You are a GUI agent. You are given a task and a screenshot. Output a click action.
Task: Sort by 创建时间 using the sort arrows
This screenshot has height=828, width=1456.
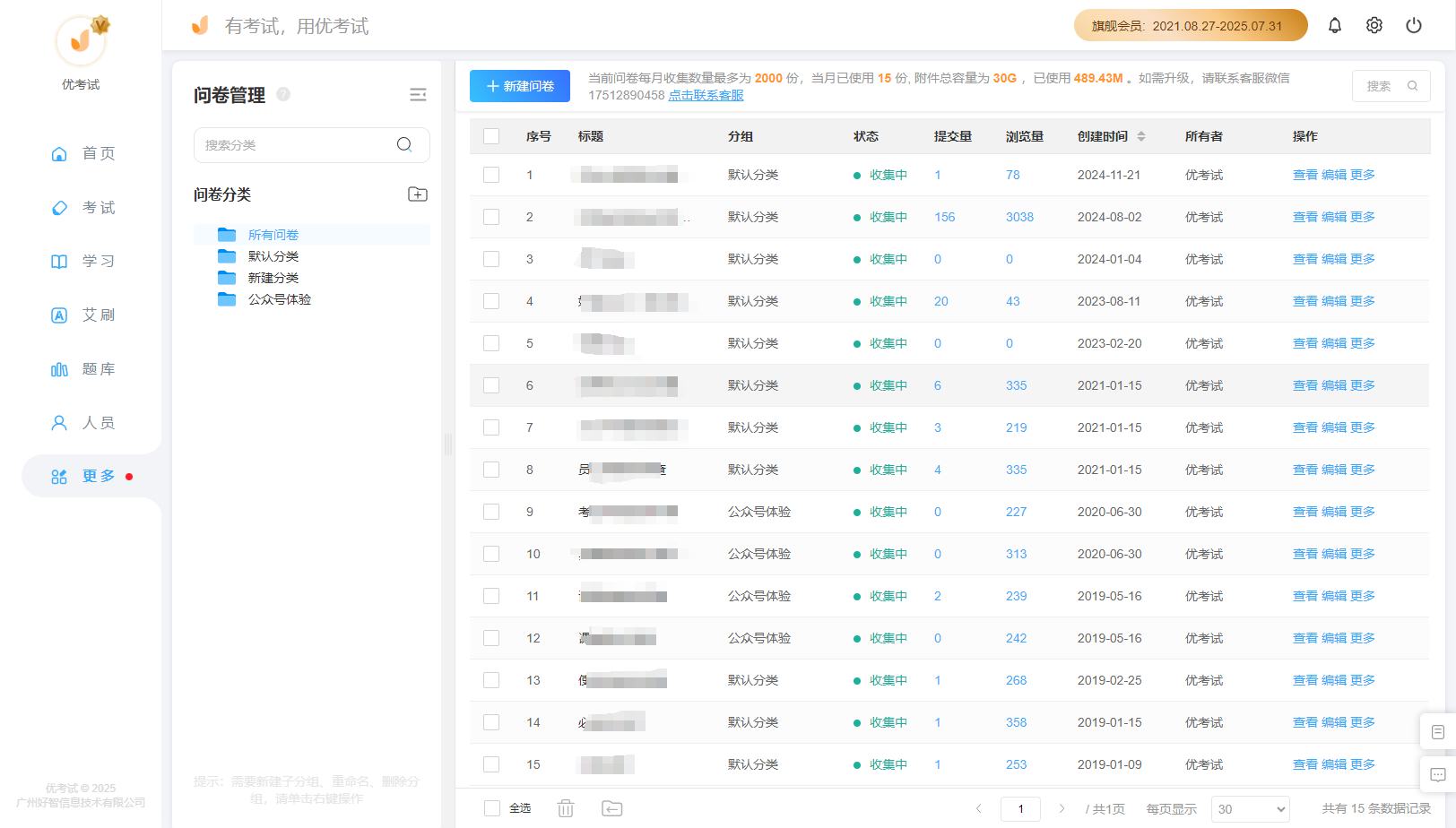coord(1141,136)
